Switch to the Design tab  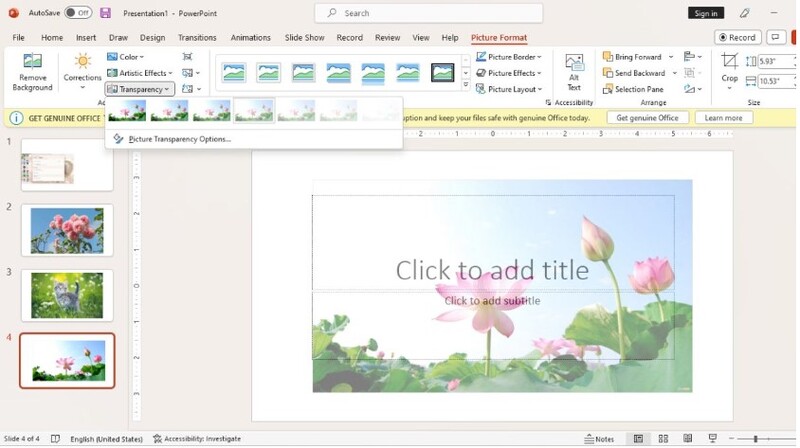[x=152, y=38]
